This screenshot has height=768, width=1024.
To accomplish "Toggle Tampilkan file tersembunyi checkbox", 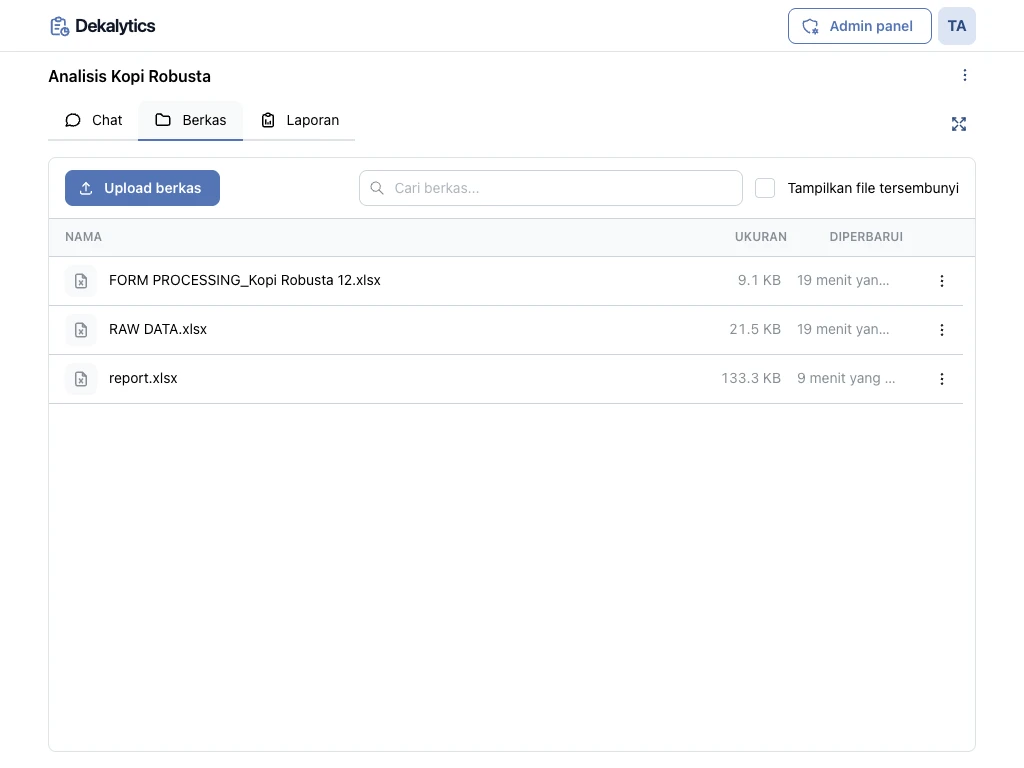I will (x=765, y=188).
